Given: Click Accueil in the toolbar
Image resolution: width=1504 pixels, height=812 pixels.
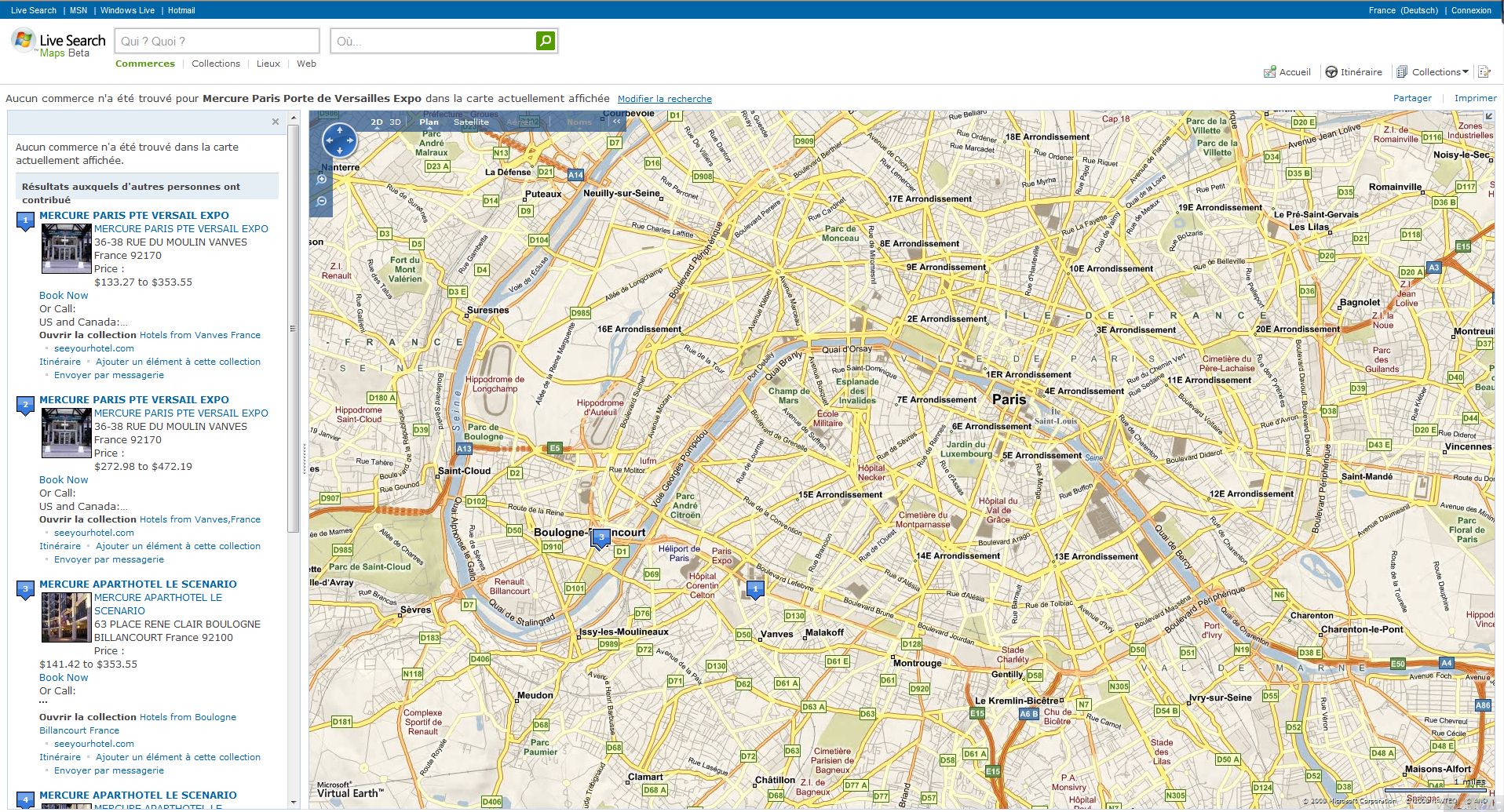Looking at the screenshot, I should [1295, 72].
